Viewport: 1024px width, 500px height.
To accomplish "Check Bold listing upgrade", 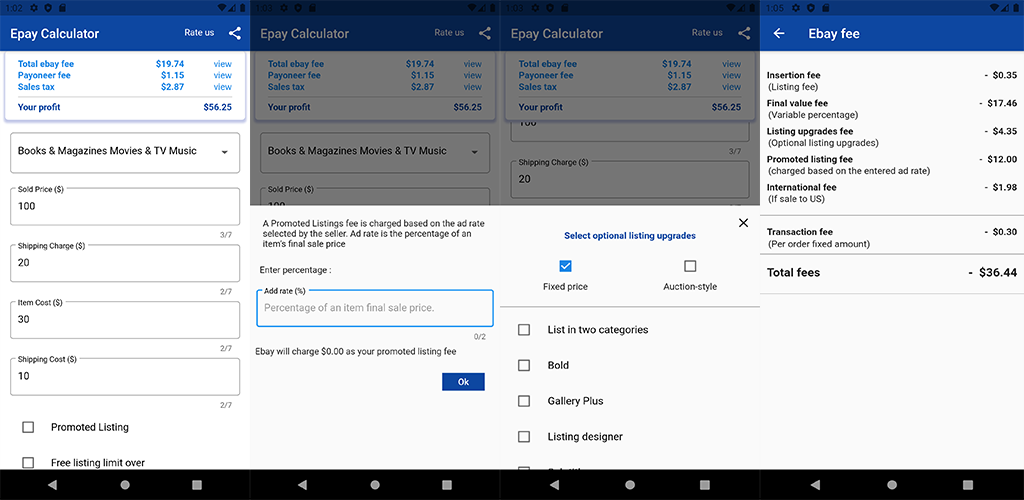I will 524,366.
